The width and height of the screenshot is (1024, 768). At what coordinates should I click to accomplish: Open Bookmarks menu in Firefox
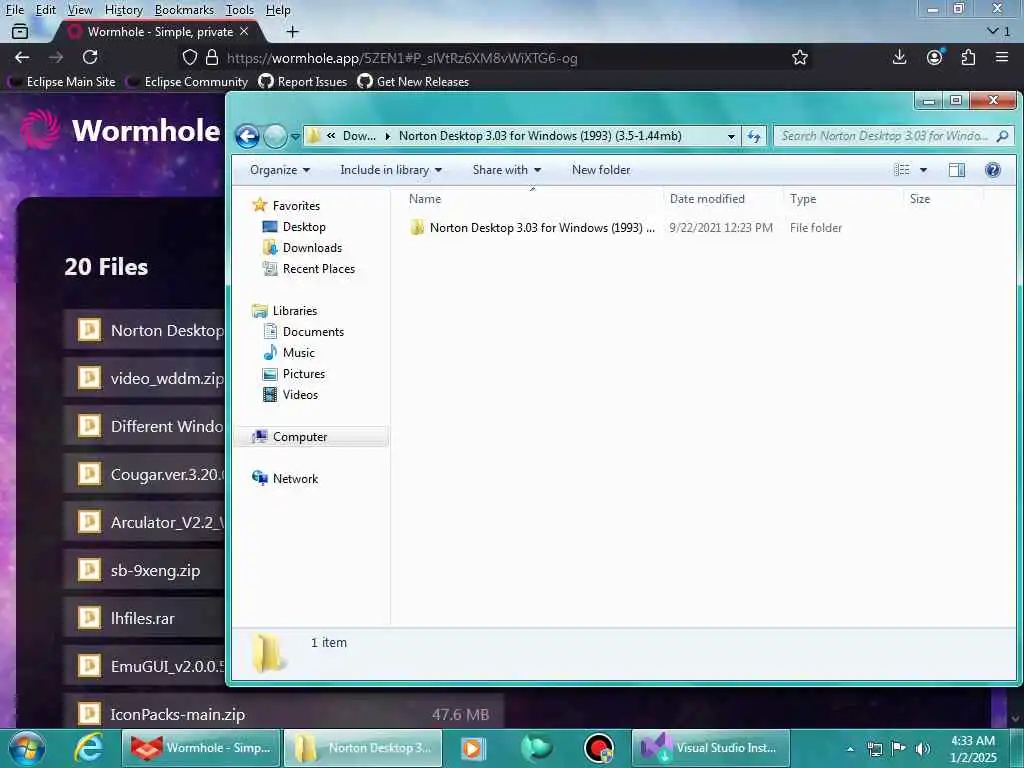[x=184, y=10]
